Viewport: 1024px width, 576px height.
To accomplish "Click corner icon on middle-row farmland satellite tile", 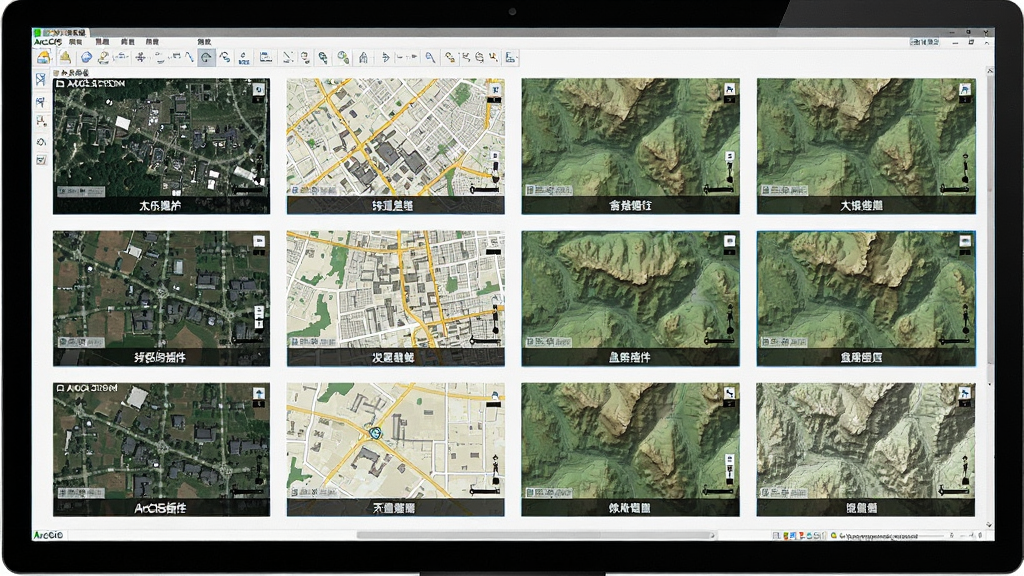I will click(x=259, y=241).
